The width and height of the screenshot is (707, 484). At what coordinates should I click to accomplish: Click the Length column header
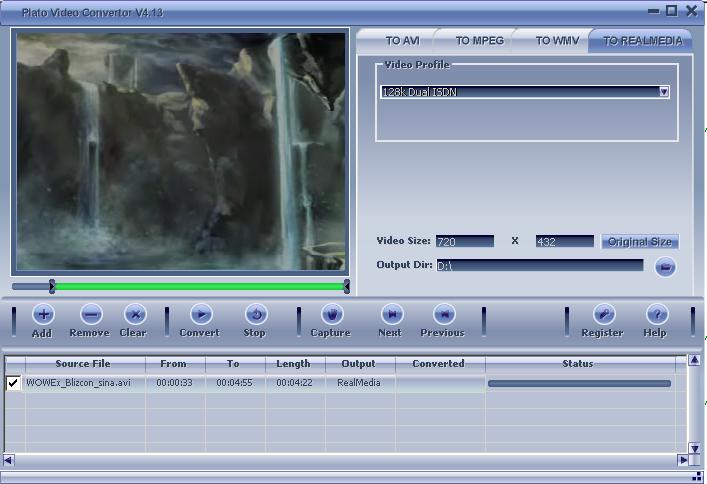[x=295, y=364]
